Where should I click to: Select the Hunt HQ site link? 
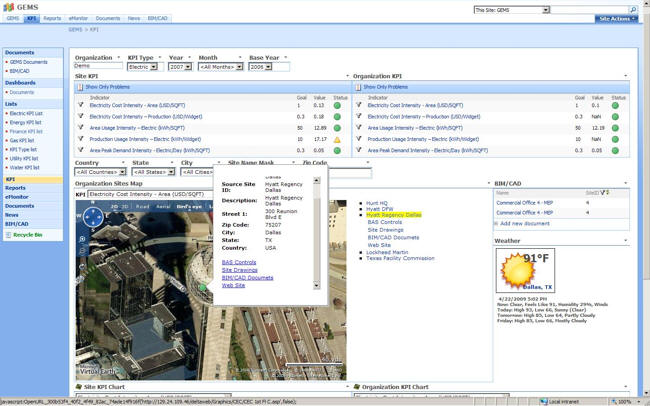pos(377,203)
